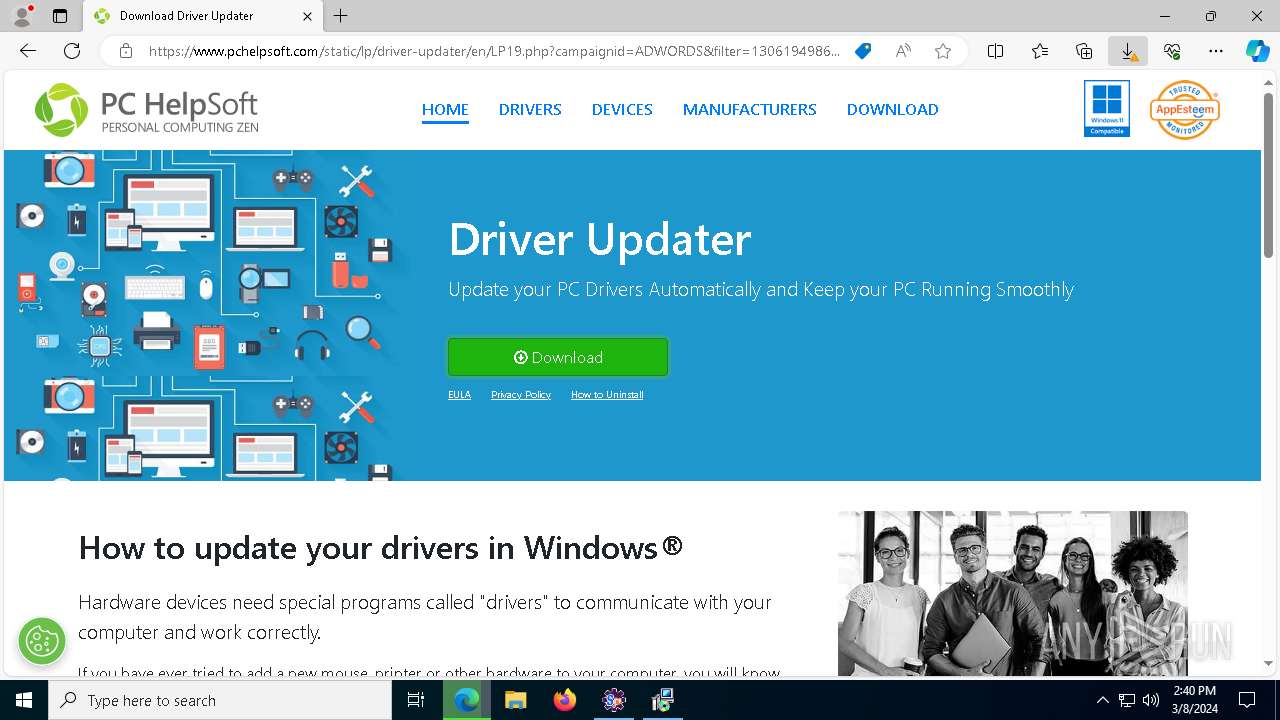Open Microsoft Edge from taskbar
The image size is (1280, 720).
click(467, 700)
